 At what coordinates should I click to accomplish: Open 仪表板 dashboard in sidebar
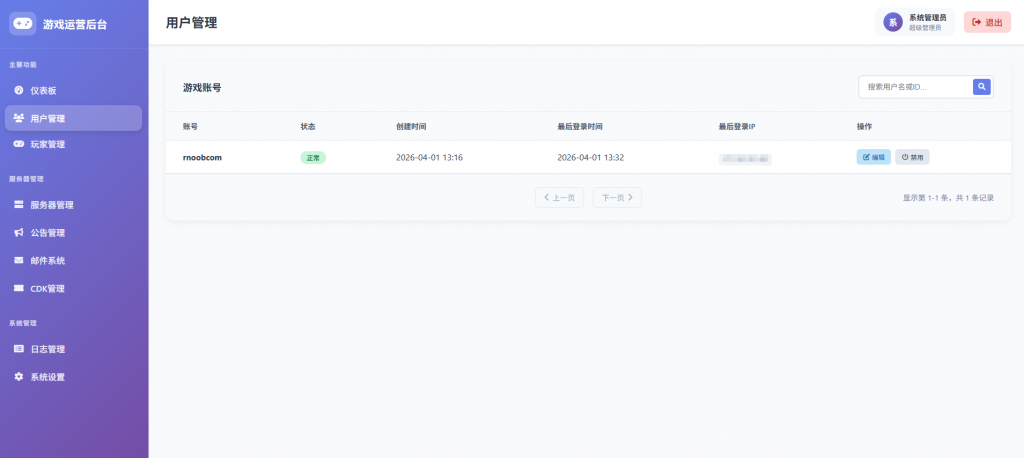point(47,90)
